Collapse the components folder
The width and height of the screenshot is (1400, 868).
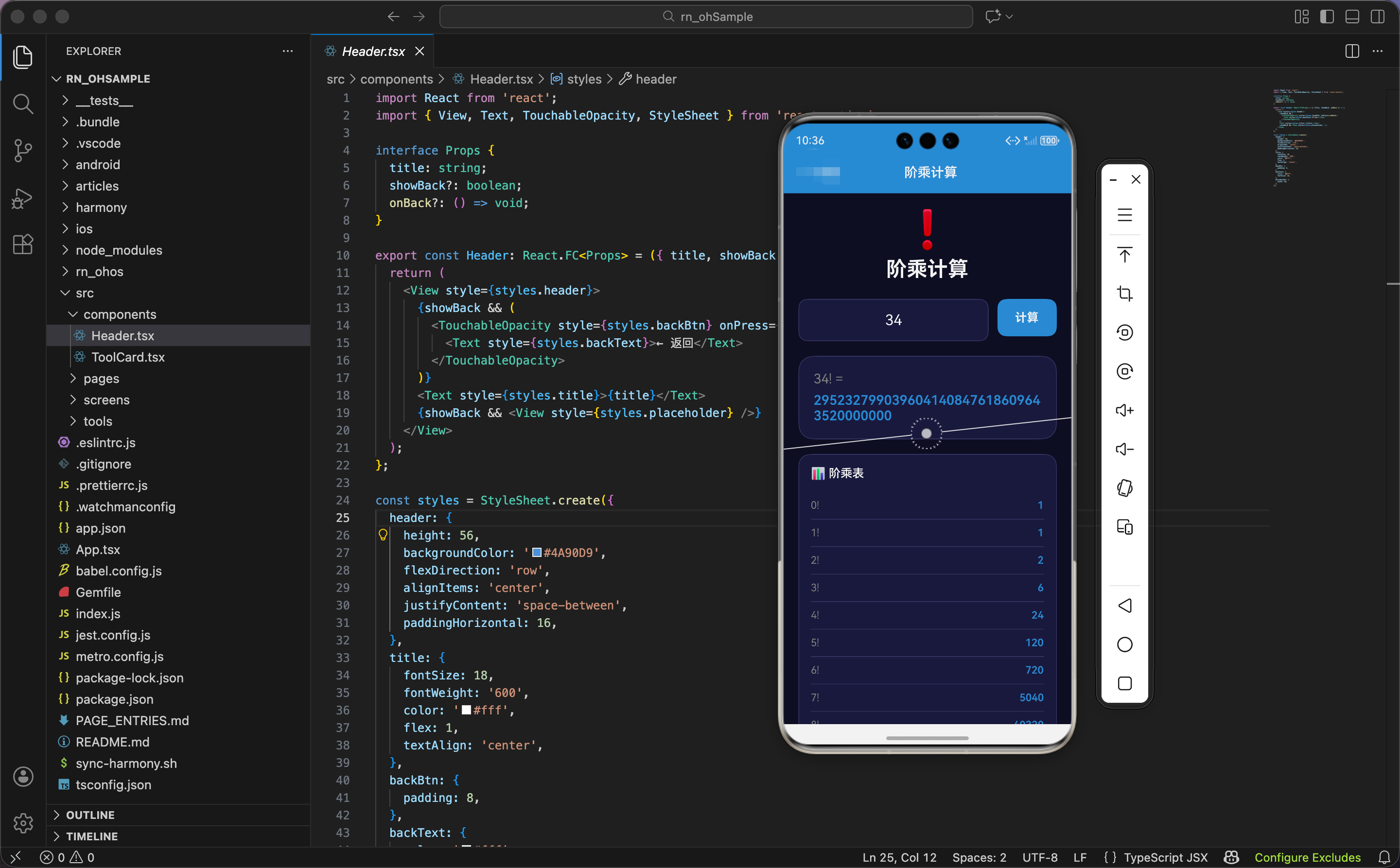[x=73, y=314]
